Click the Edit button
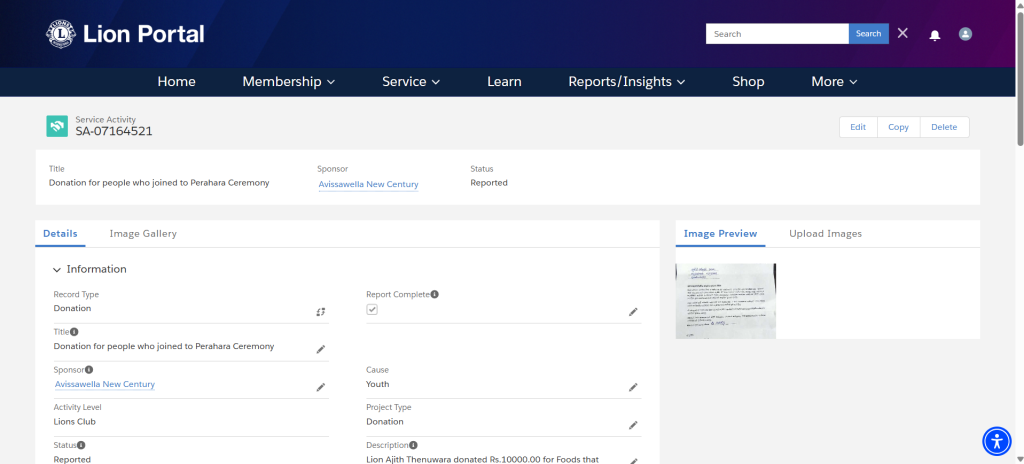 [858, 127]
